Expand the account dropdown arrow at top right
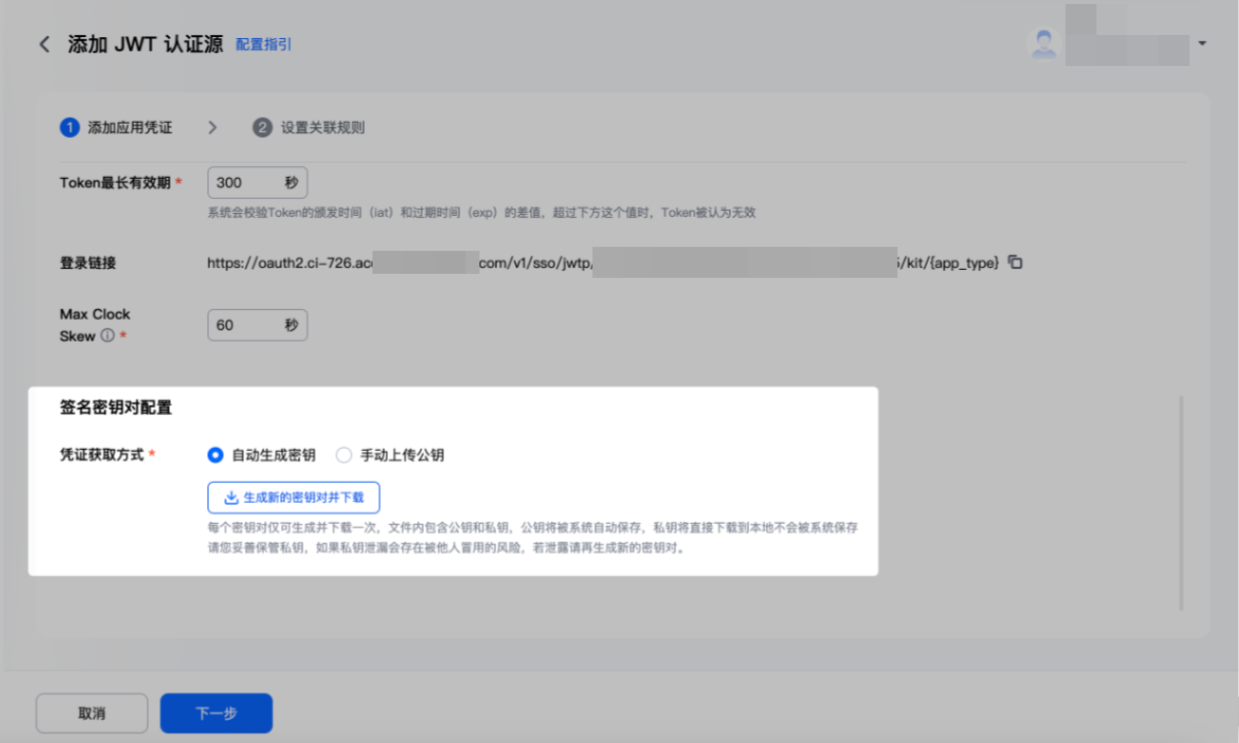Screen dimensions: 1239x743 pos(1202,44)
